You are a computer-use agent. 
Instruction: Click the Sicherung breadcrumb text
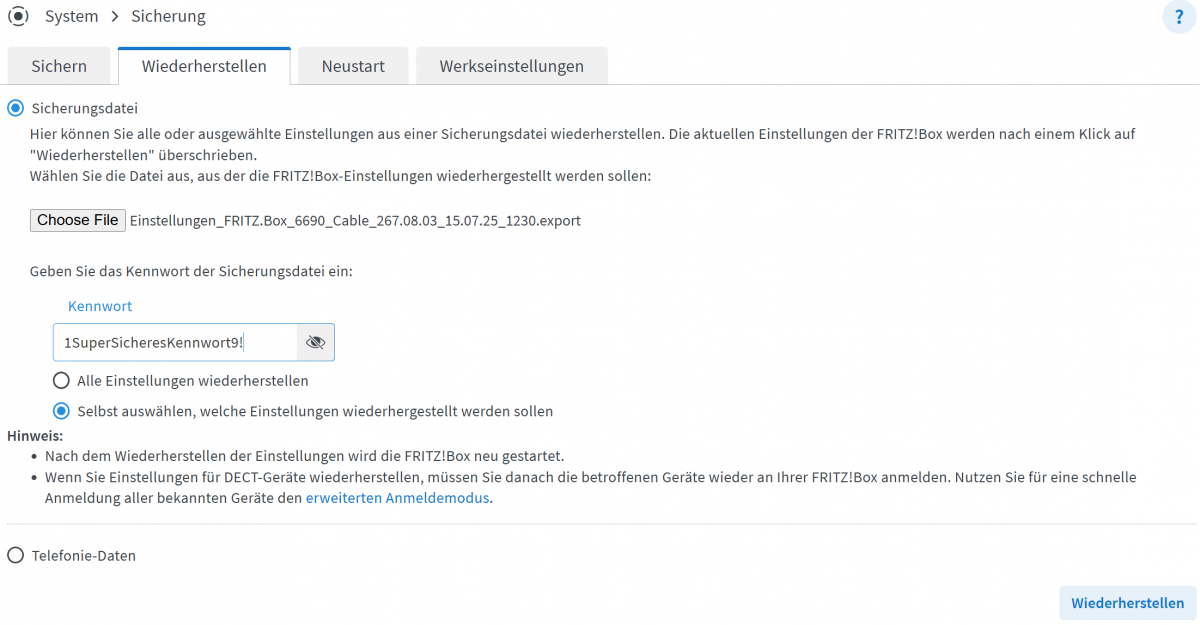(x=168, y=17)
